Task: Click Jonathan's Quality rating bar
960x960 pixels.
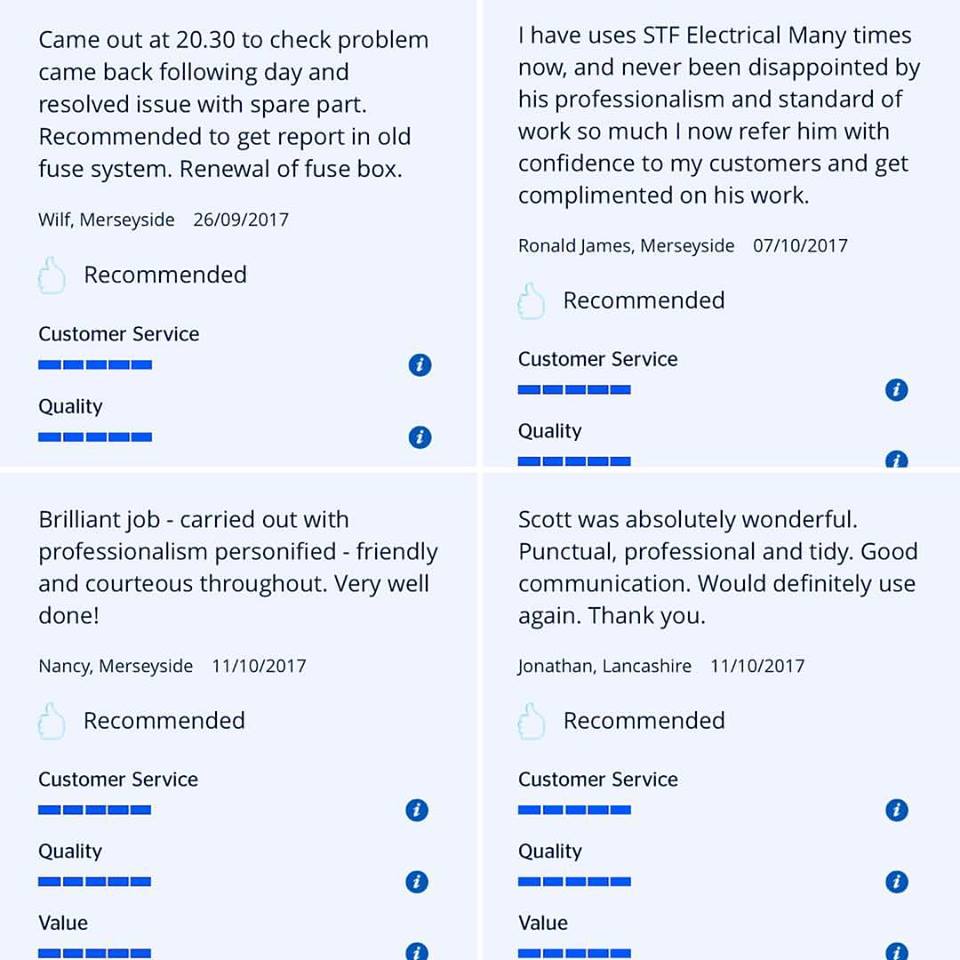Action: tap(574, 882)
